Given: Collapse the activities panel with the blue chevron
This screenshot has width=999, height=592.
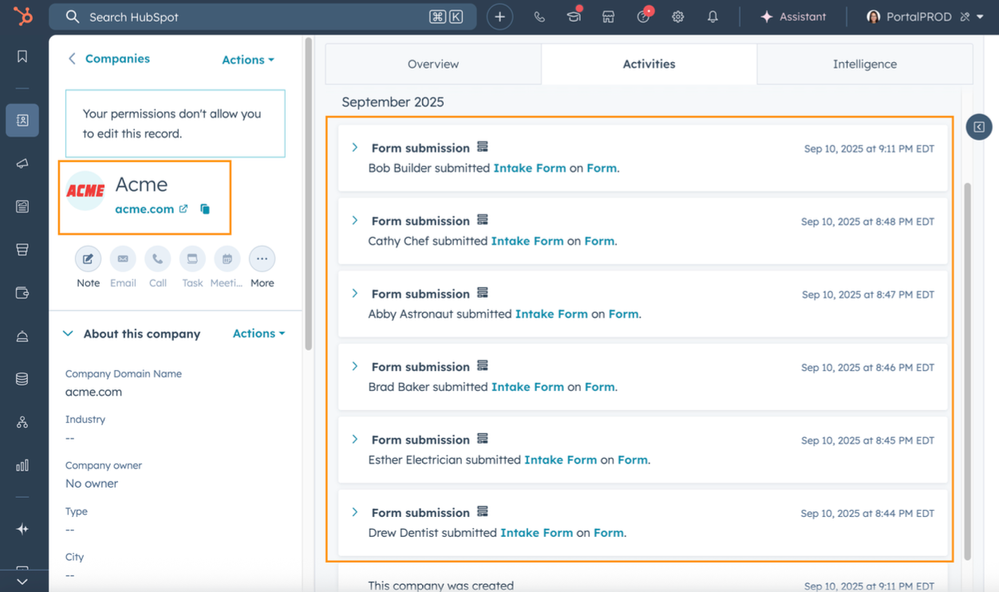Looking at the screenshot, I should tap(977, 126).
